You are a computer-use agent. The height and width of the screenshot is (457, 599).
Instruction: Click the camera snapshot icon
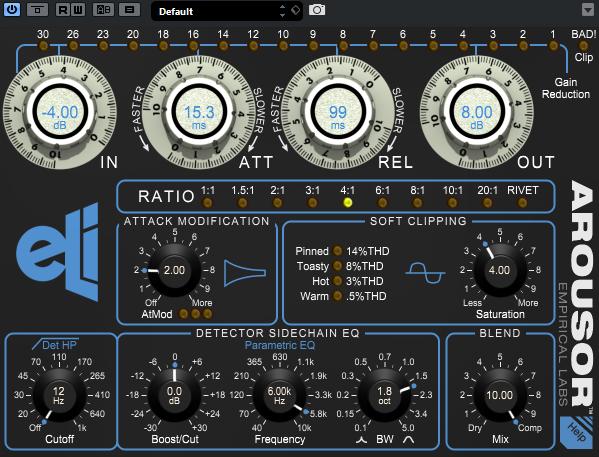(317, 10)
